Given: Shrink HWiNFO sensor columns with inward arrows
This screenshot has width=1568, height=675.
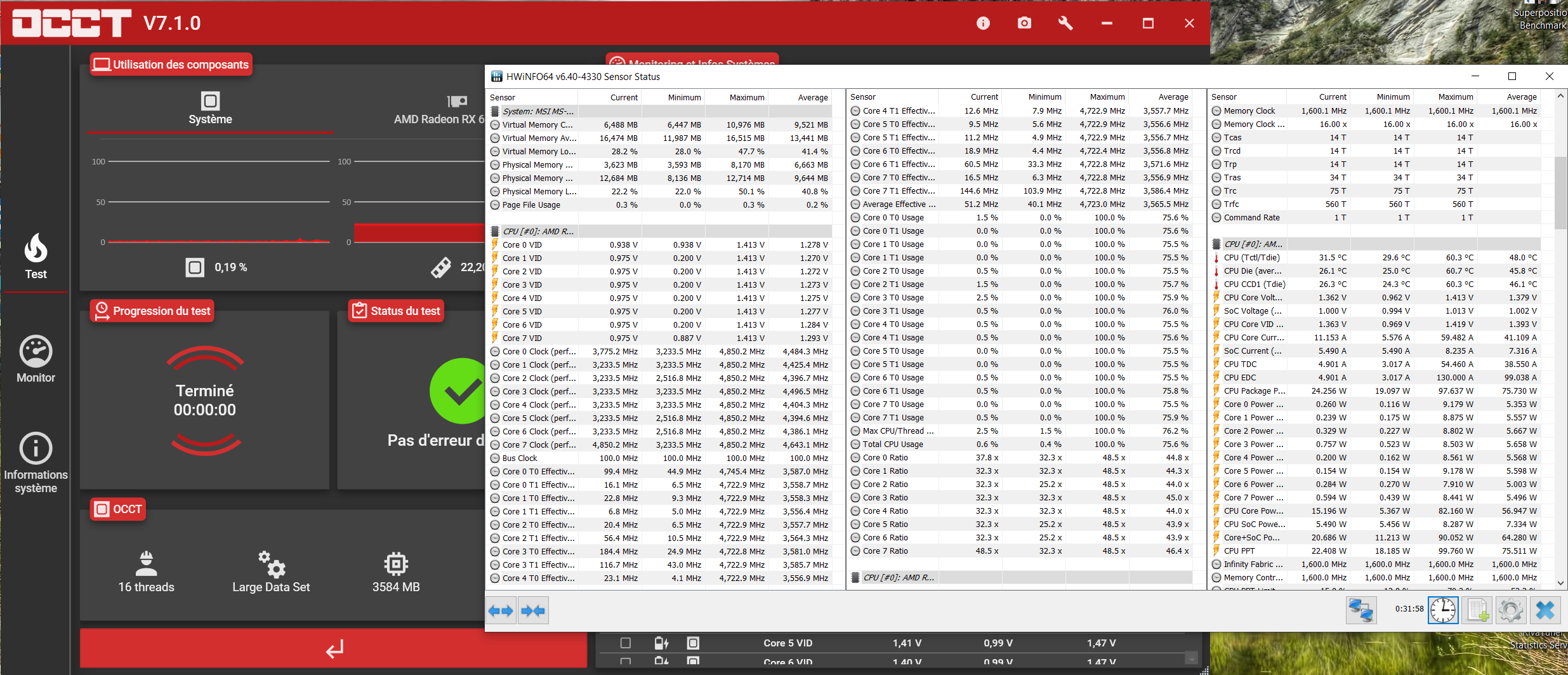Looking at the screenshot, I should click(x=533, y=611).
